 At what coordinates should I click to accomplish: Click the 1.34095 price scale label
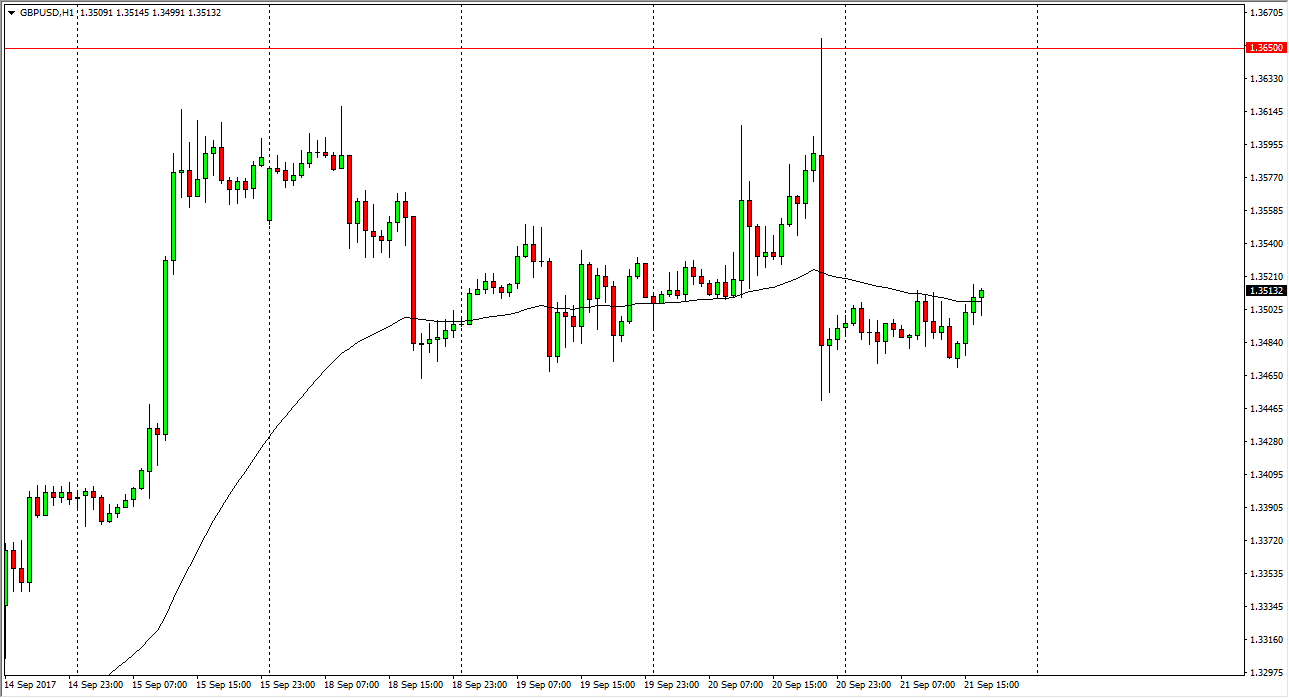[1266, 474]
